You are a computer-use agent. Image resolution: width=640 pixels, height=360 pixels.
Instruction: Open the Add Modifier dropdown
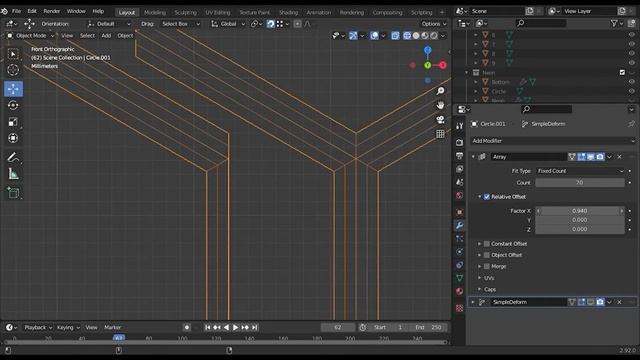[553, 141]
